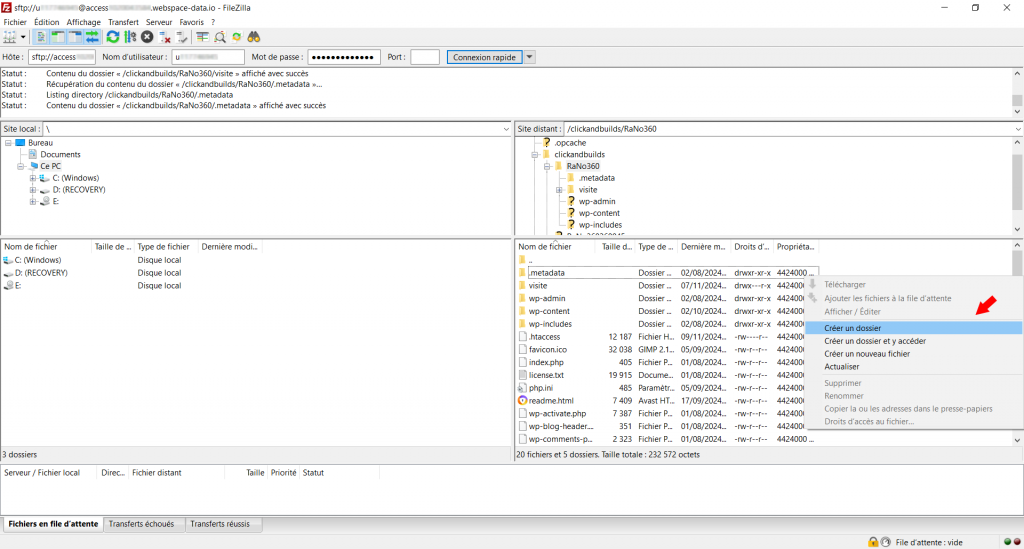The width and height of the screenshot is (1024, 549).
Task: Switch to the Transferts échoués tab
Action: tap(141, 524)
